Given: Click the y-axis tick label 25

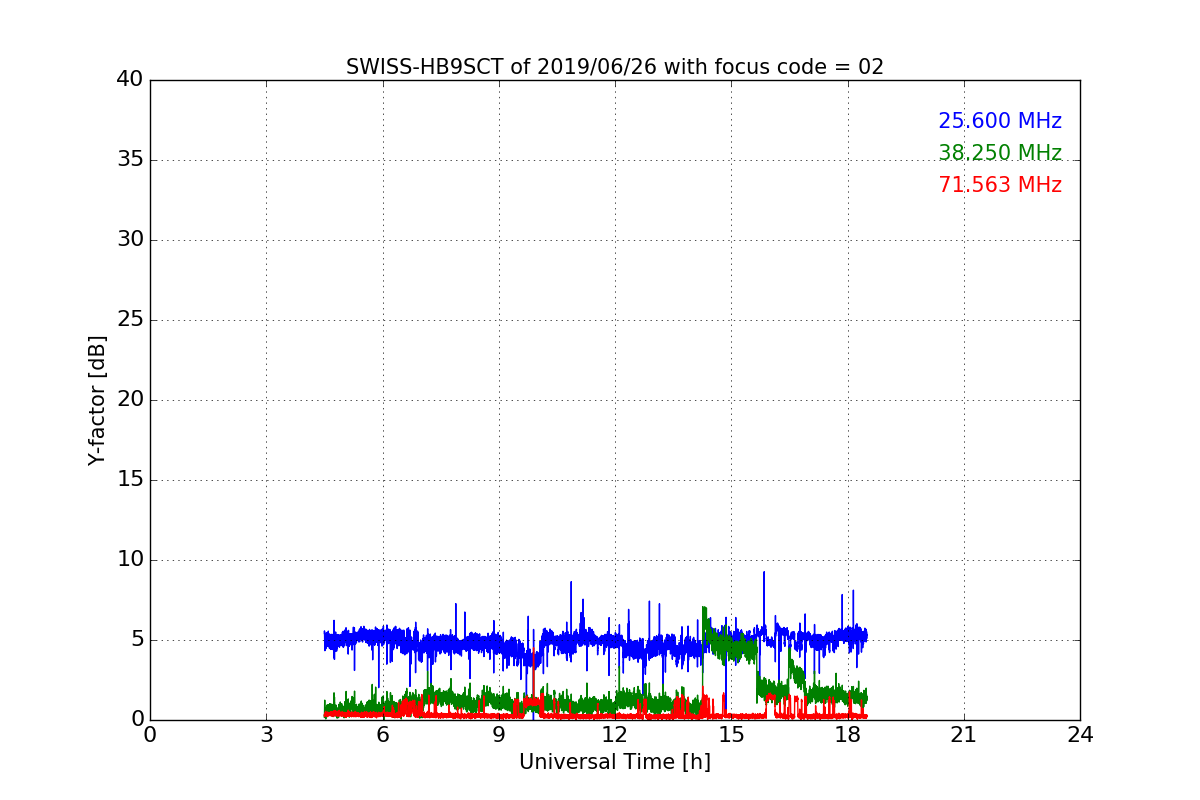Looking at the screenshot, I should click(x=130, y=320).
